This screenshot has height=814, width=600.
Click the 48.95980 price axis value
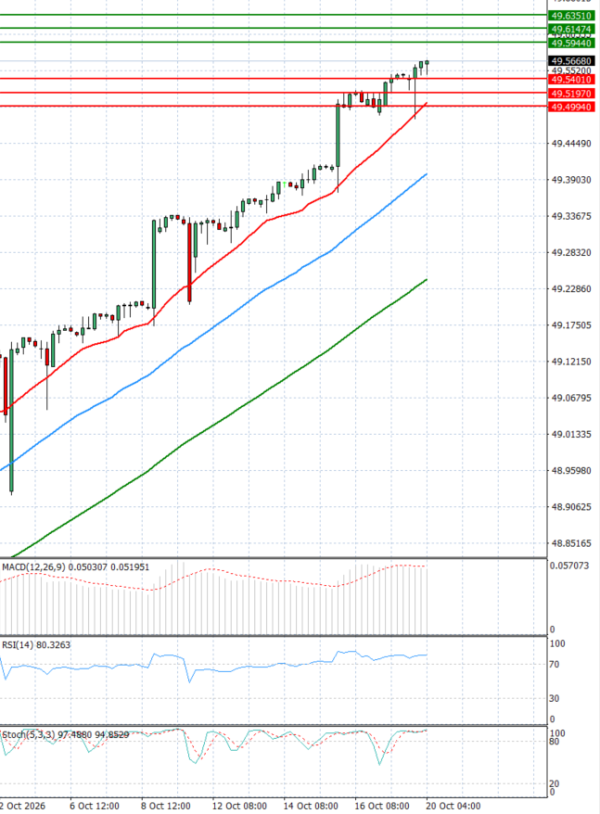click(571, 471)
